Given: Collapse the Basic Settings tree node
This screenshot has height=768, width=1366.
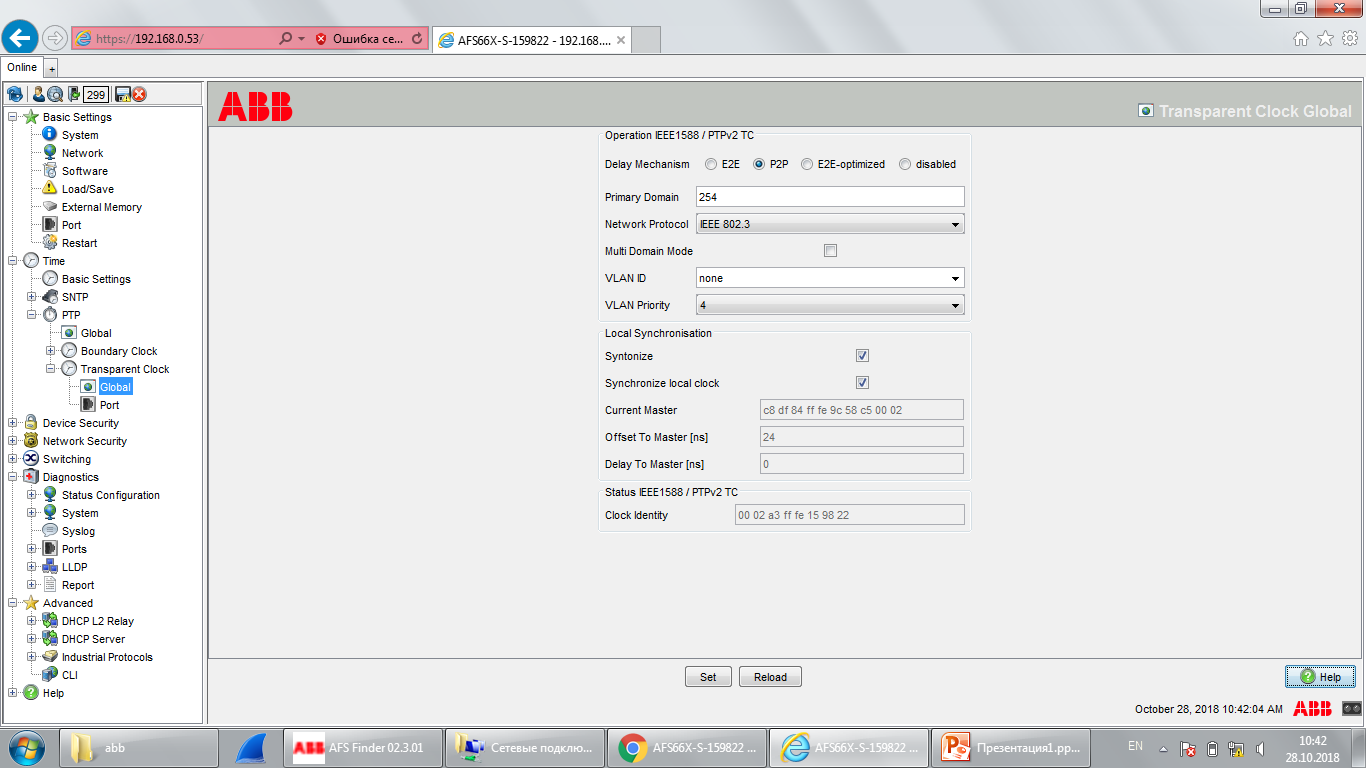Looking at the screenshot, I should coord(13,117).
